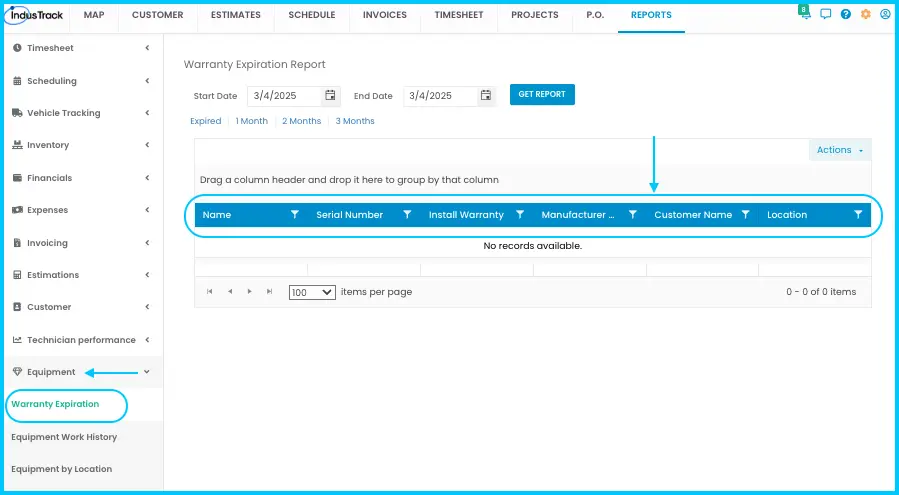Switch to the TIMESHEET tab

tap(459, 15)
